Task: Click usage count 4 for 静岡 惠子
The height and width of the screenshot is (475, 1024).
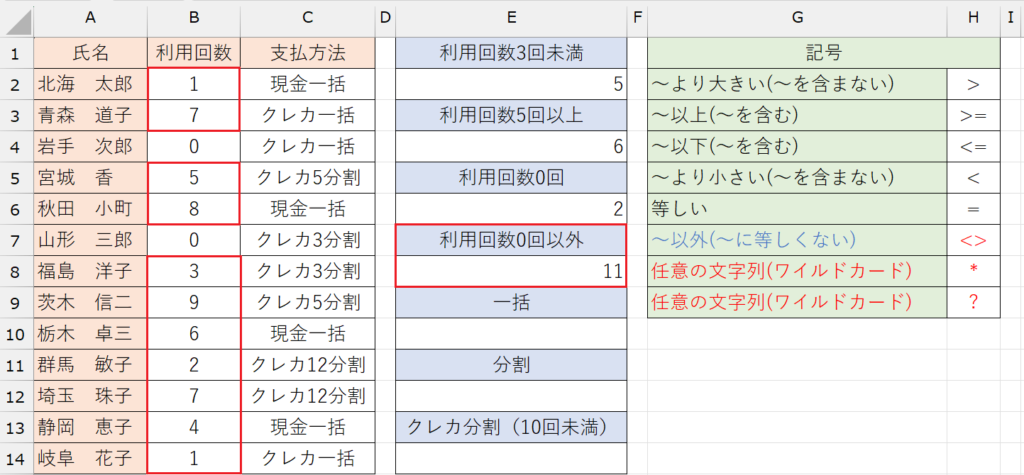Action: click(194, 428)
